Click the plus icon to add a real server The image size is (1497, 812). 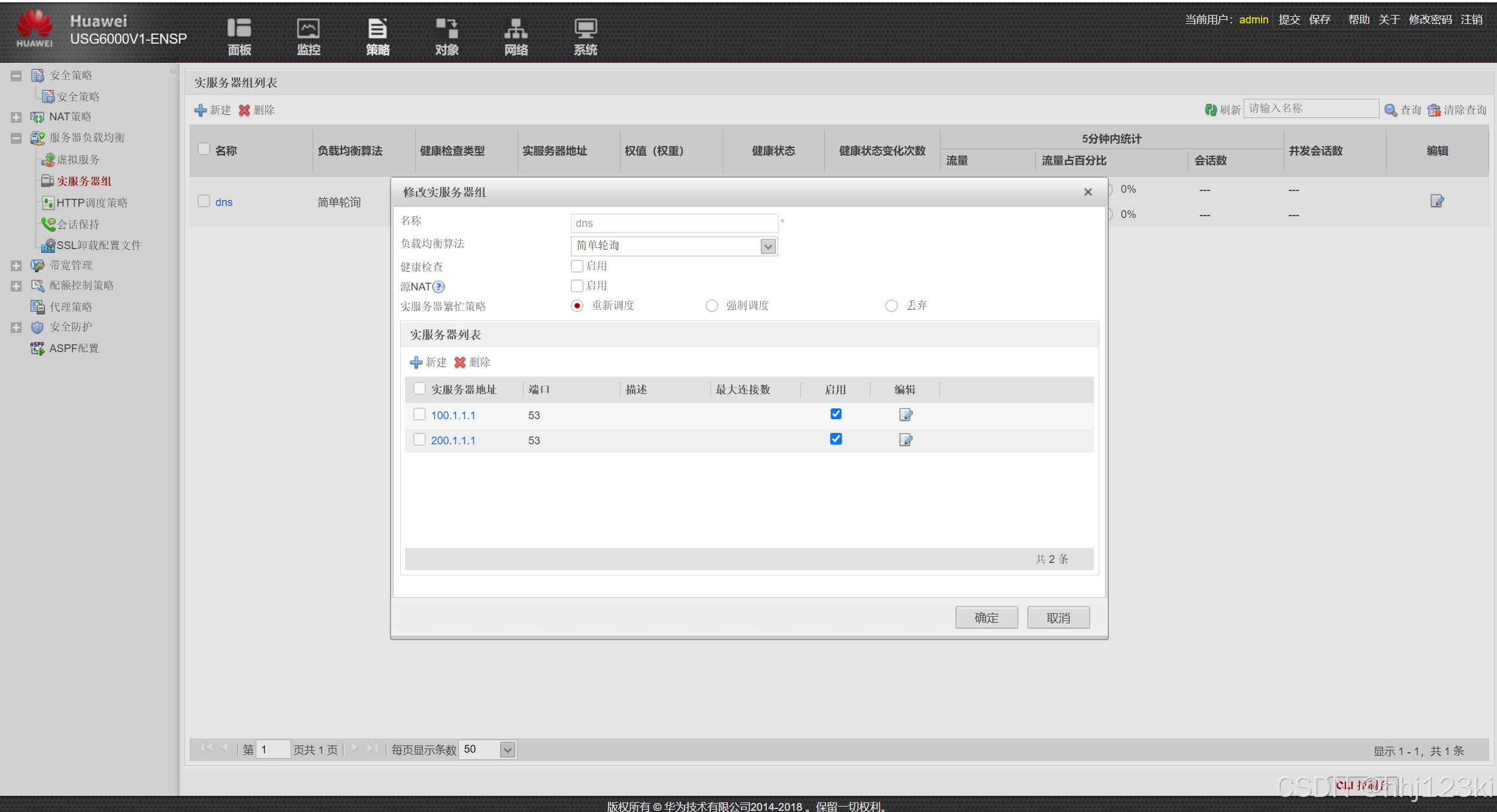(416, 362)
